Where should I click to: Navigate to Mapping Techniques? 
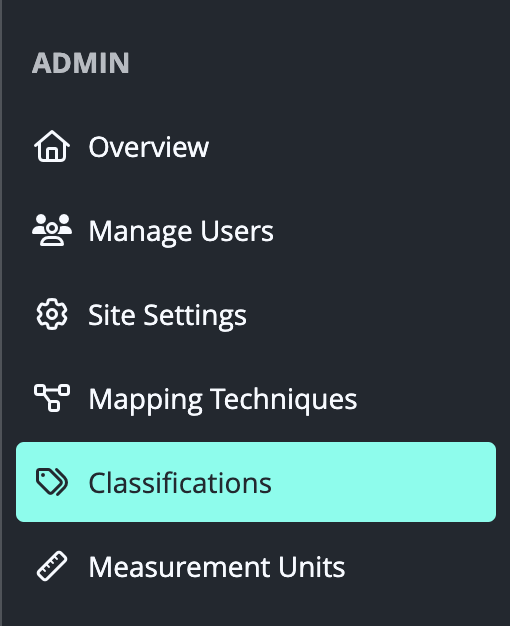(256, 398)
